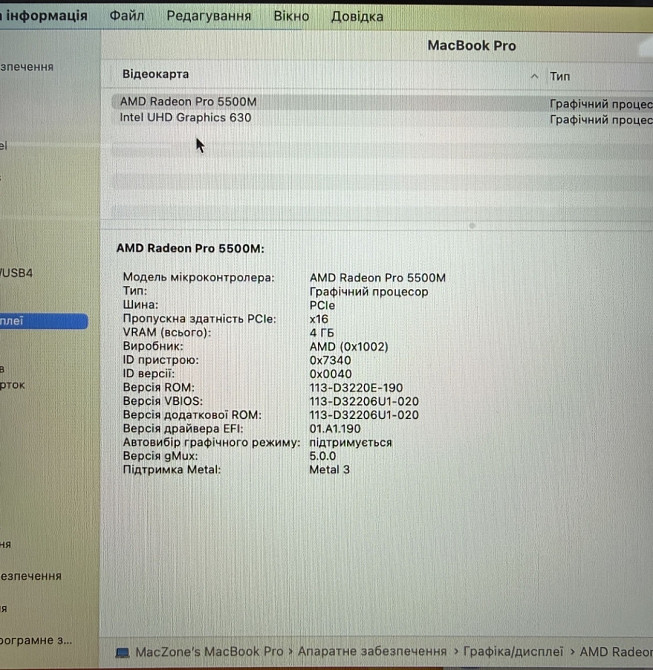Click the Підтримка Metal value Metal 3

pos(329,470)
